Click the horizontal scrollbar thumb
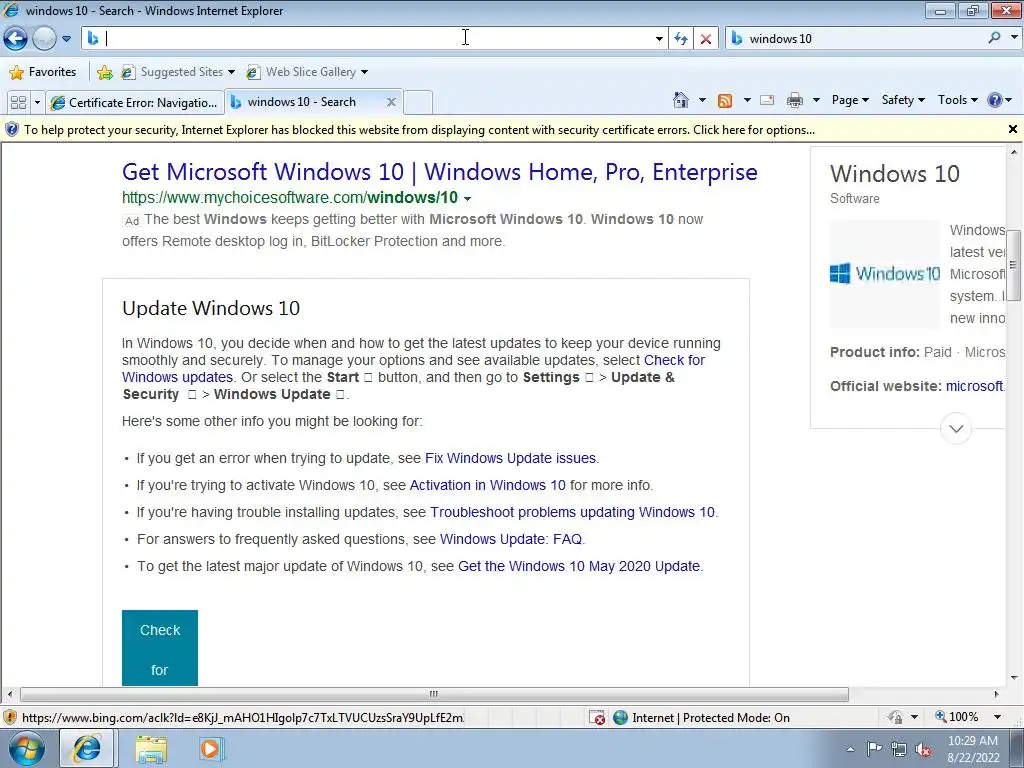The height and width of the screenshot is (768, 1024). [x=434, y=694]
